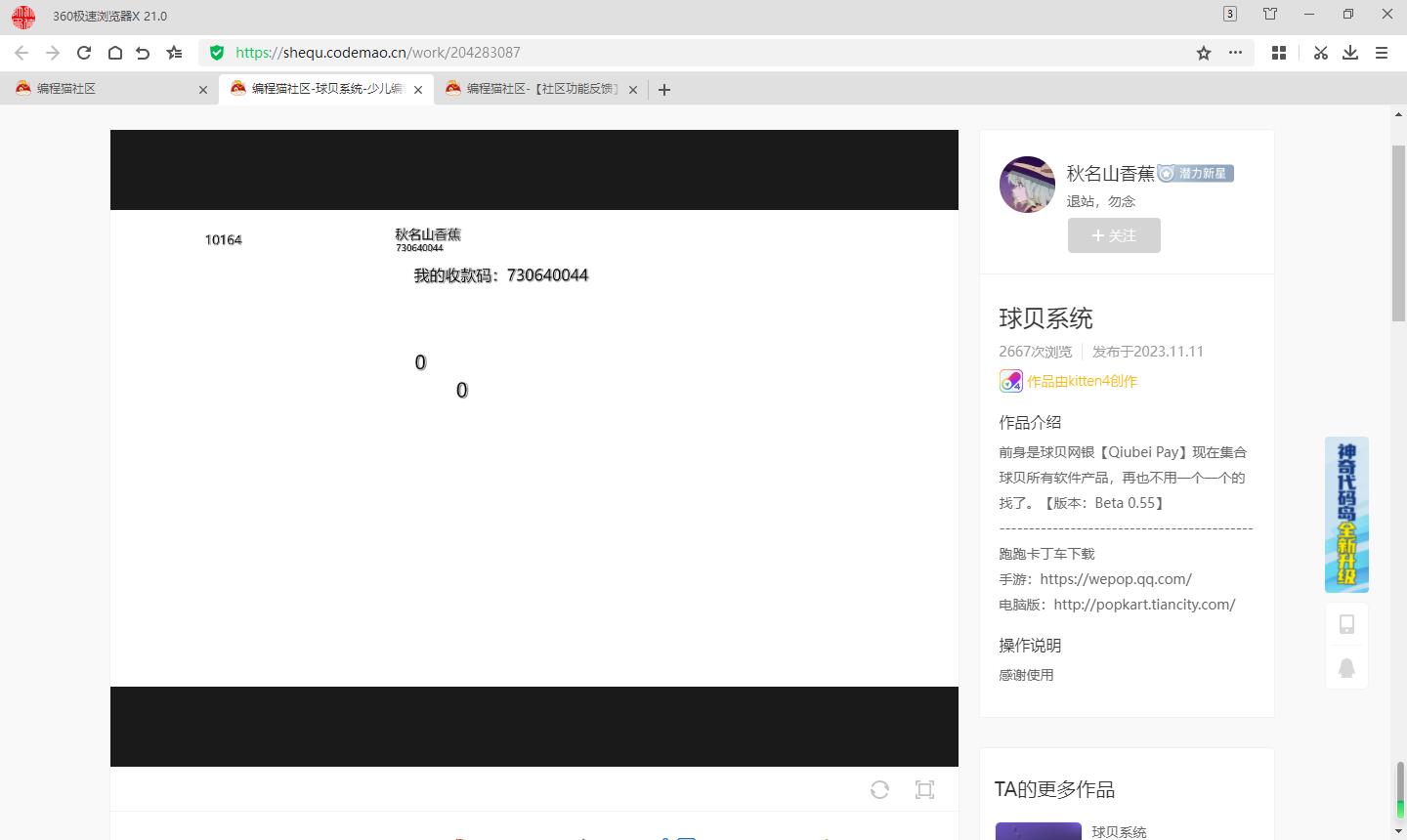
Task: Click the tab count box icon
Action: tap(1230, 14)
